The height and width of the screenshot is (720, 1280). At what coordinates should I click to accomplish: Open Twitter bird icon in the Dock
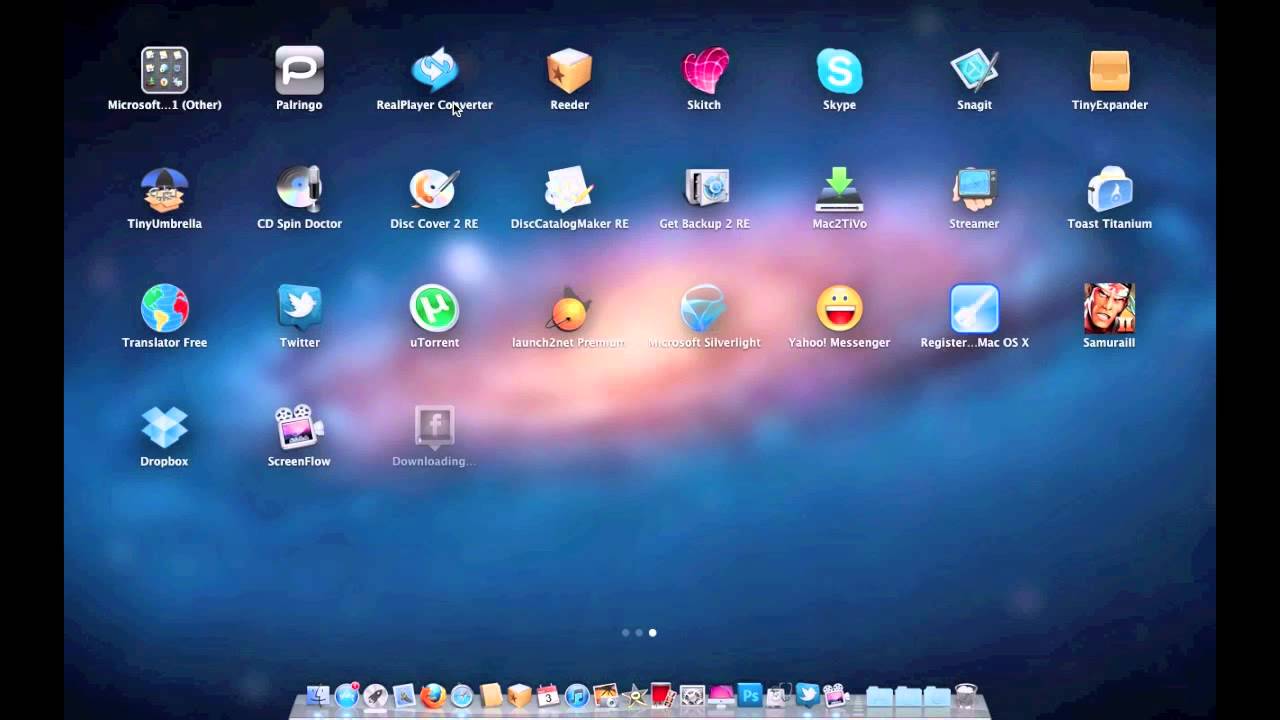click(x=807, y=695)
